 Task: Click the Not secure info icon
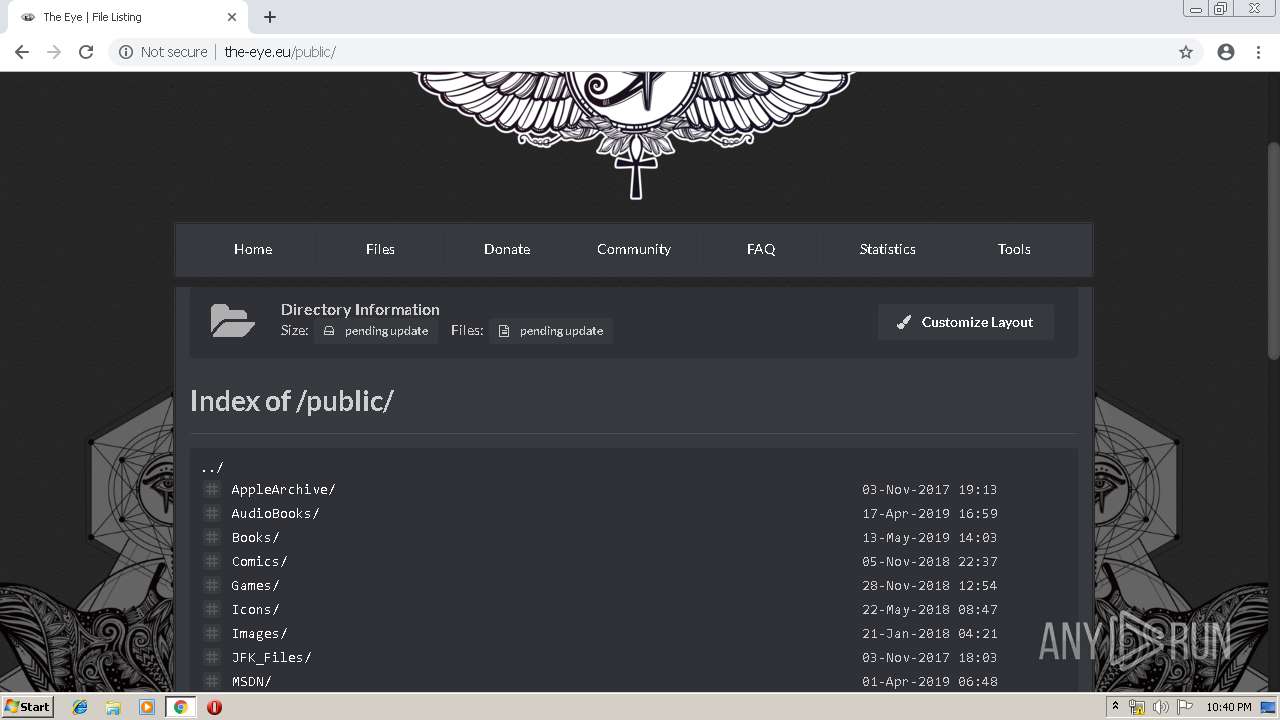coord(126,52)
